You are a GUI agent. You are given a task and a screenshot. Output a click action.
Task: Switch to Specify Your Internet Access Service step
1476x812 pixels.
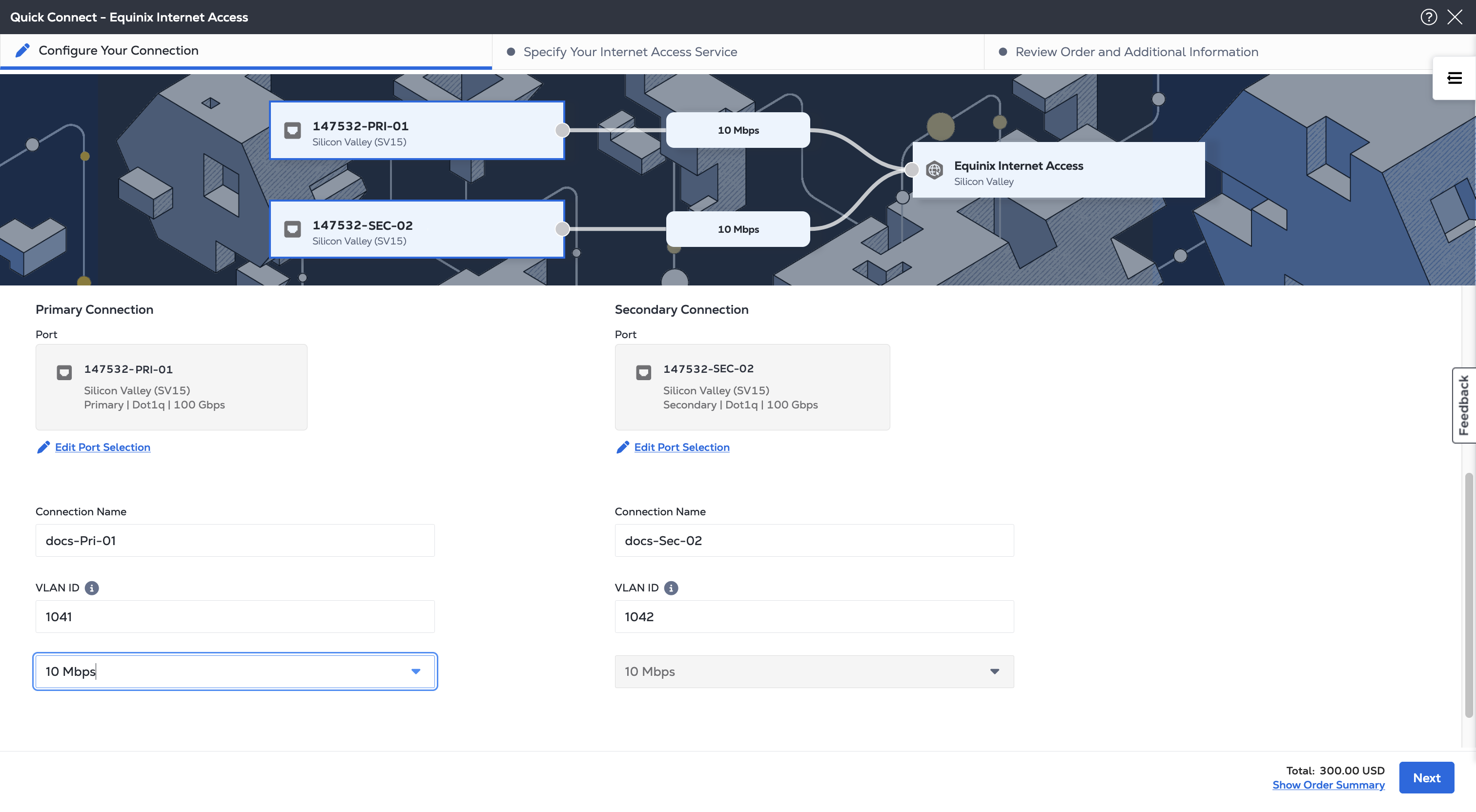coord(630,52)
